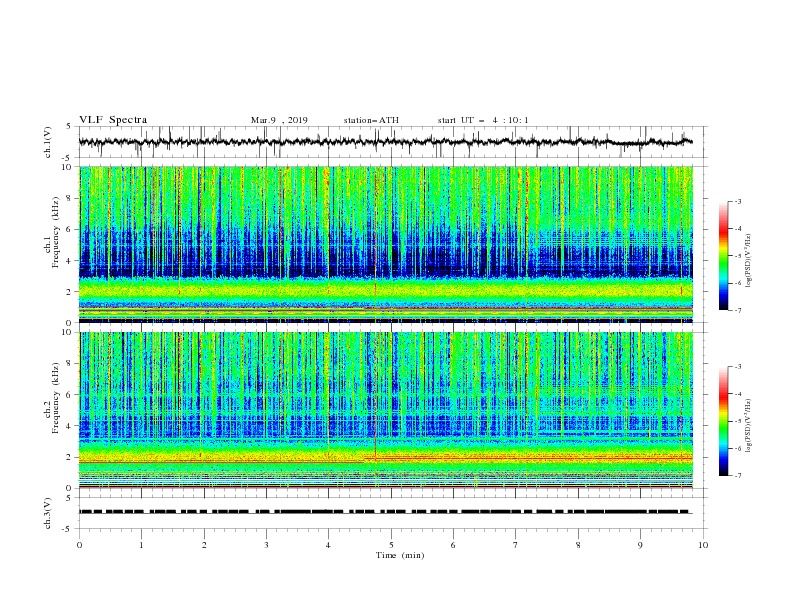Viewport: 792px width, 612px height.
Task: Click the '7' tick on the time axis
Action: tap(516, 545)
